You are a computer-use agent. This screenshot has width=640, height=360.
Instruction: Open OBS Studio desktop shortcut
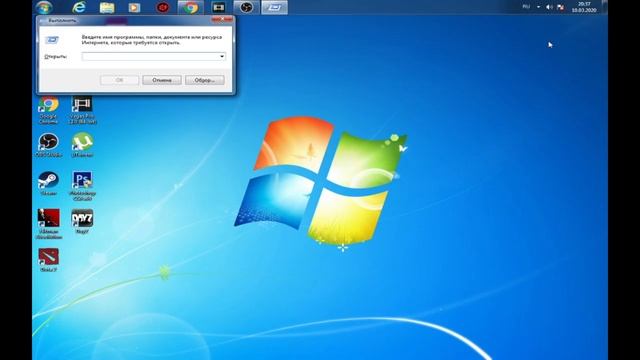point(49,145)
